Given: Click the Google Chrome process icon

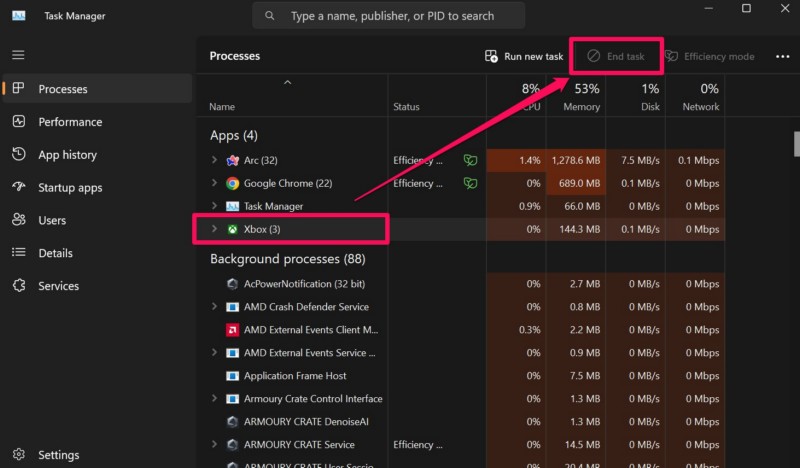Looking at the screenshot, I should coord(233,183).
